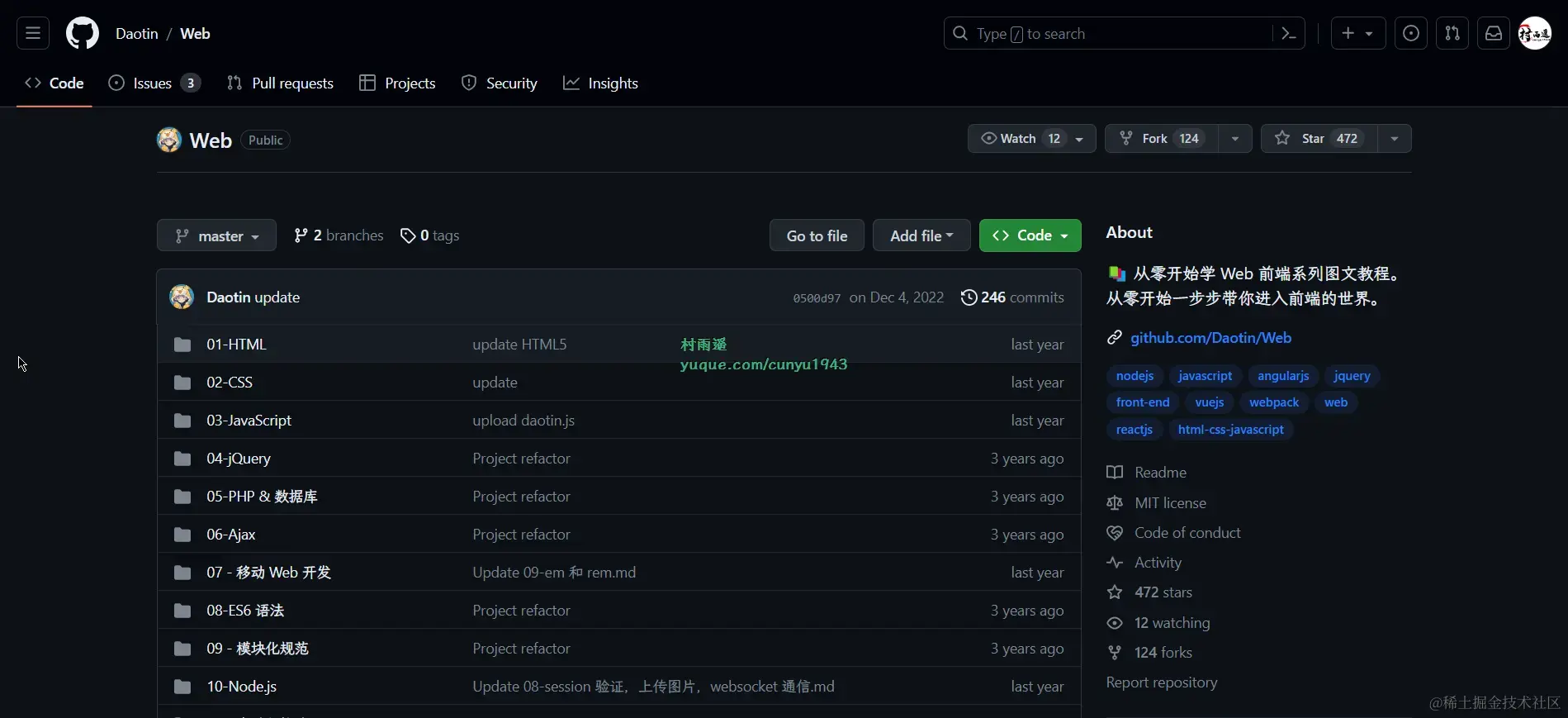
Task: Open the github.com/Daotin/Web link
Action: pos(1210,338)
